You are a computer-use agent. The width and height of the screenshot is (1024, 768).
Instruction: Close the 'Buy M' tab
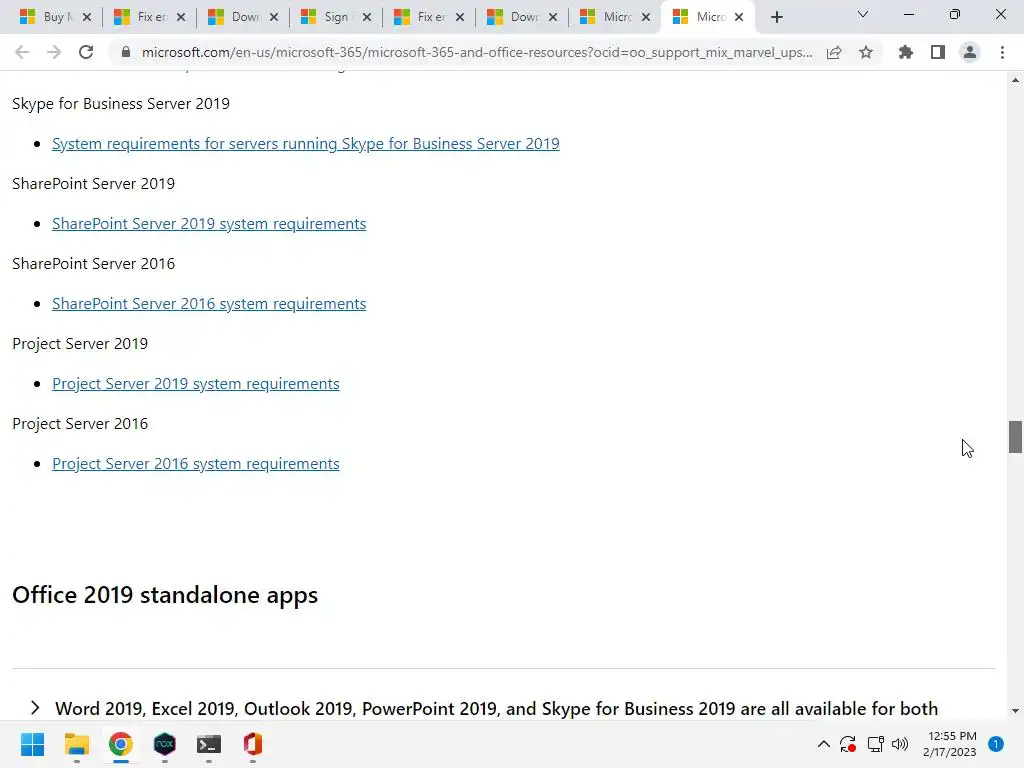[88, 17]
